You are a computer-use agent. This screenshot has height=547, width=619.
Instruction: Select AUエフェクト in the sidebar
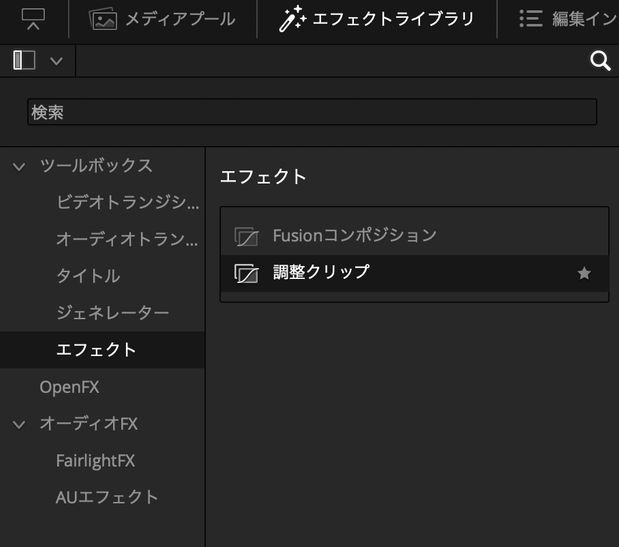pos(107,497)
